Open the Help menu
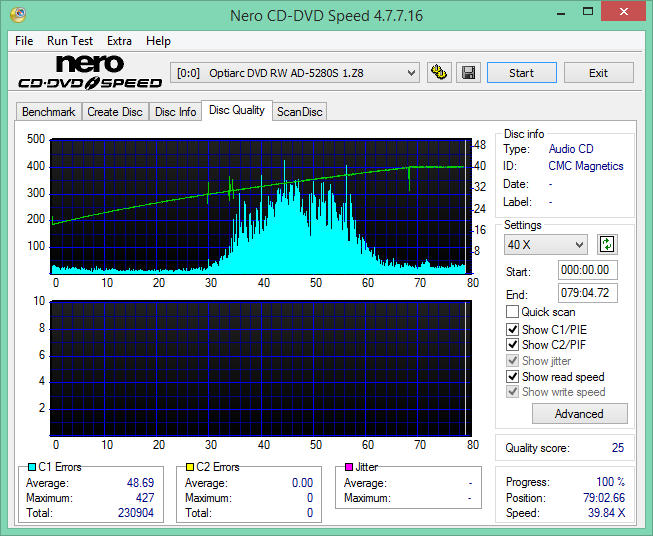The height and width of the screenshot is (536, 653). tap(158, 41)
